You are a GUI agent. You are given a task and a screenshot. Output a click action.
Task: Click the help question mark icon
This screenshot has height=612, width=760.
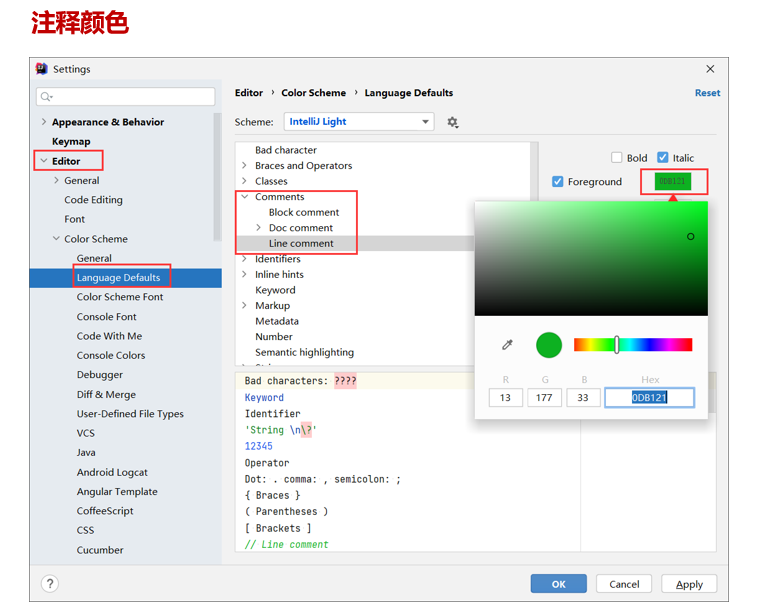[50, 583]
